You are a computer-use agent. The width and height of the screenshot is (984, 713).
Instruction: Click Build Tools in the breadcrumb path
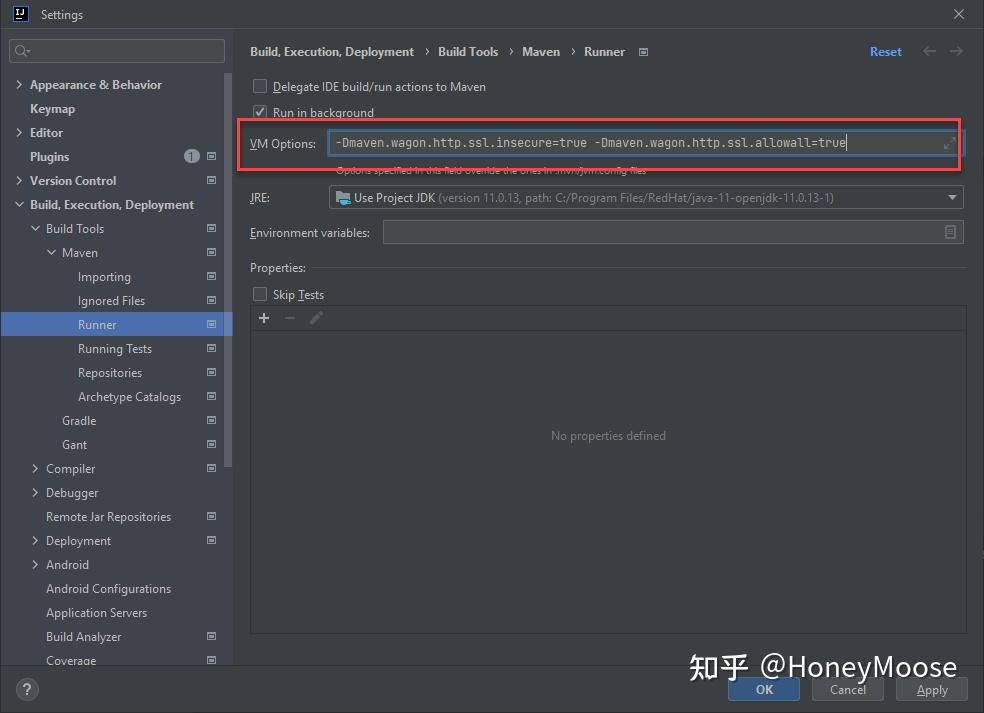pos(468,51)
